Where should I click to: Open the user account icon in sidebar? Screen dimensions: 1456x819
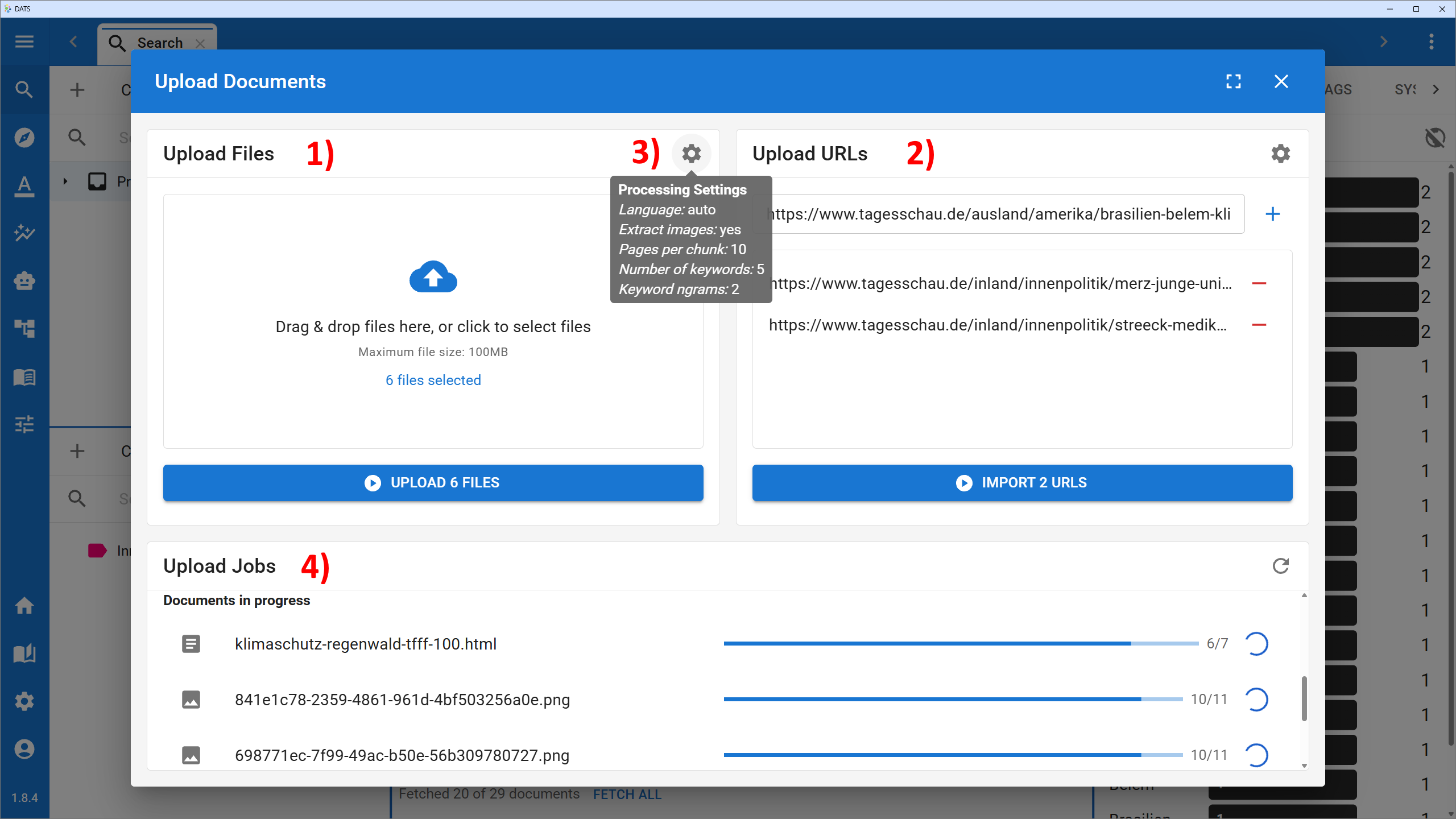click(24, 749)
